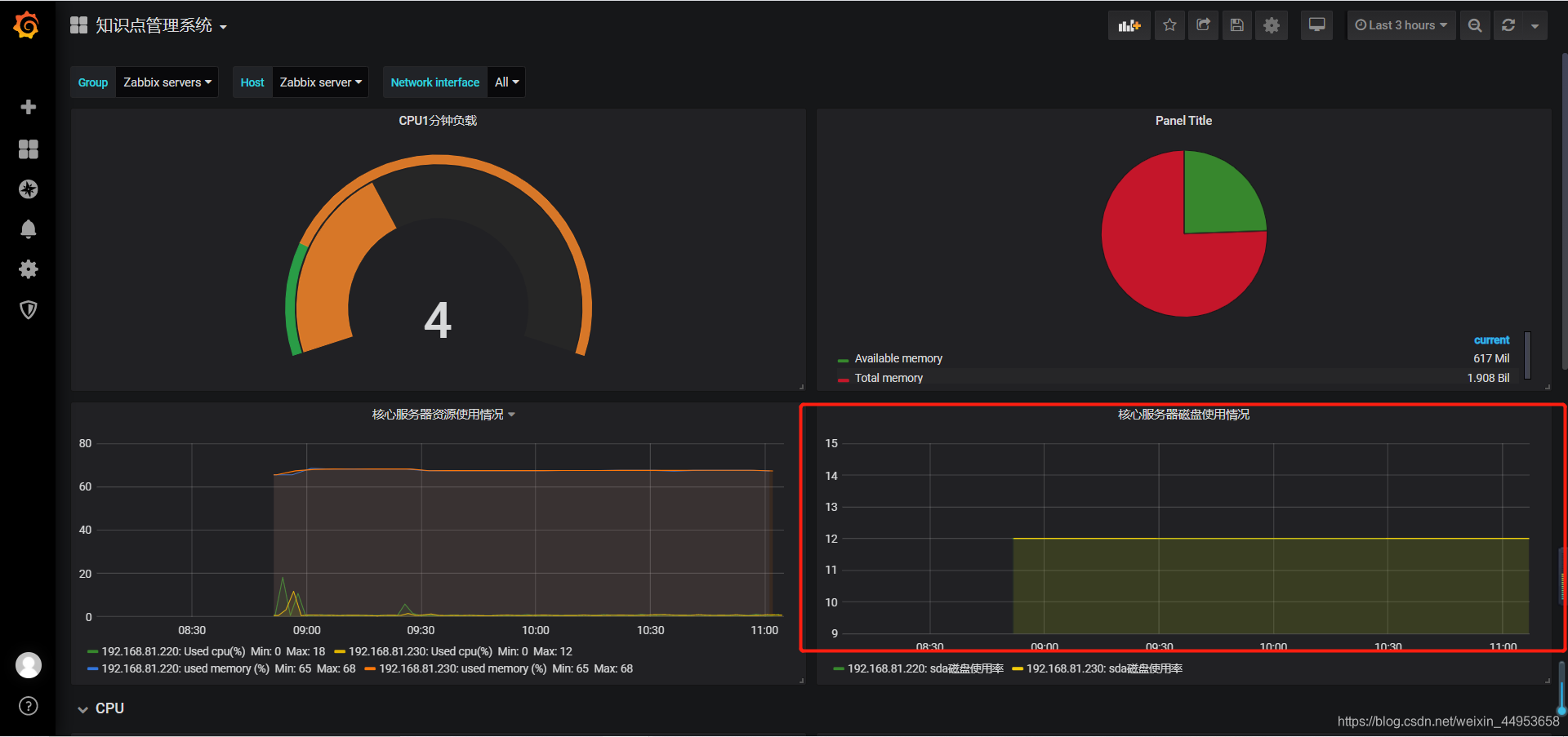This screenshot has height=737, width=1568.
Task: Change color of Total memory red swatch
Action: [843, 380]
